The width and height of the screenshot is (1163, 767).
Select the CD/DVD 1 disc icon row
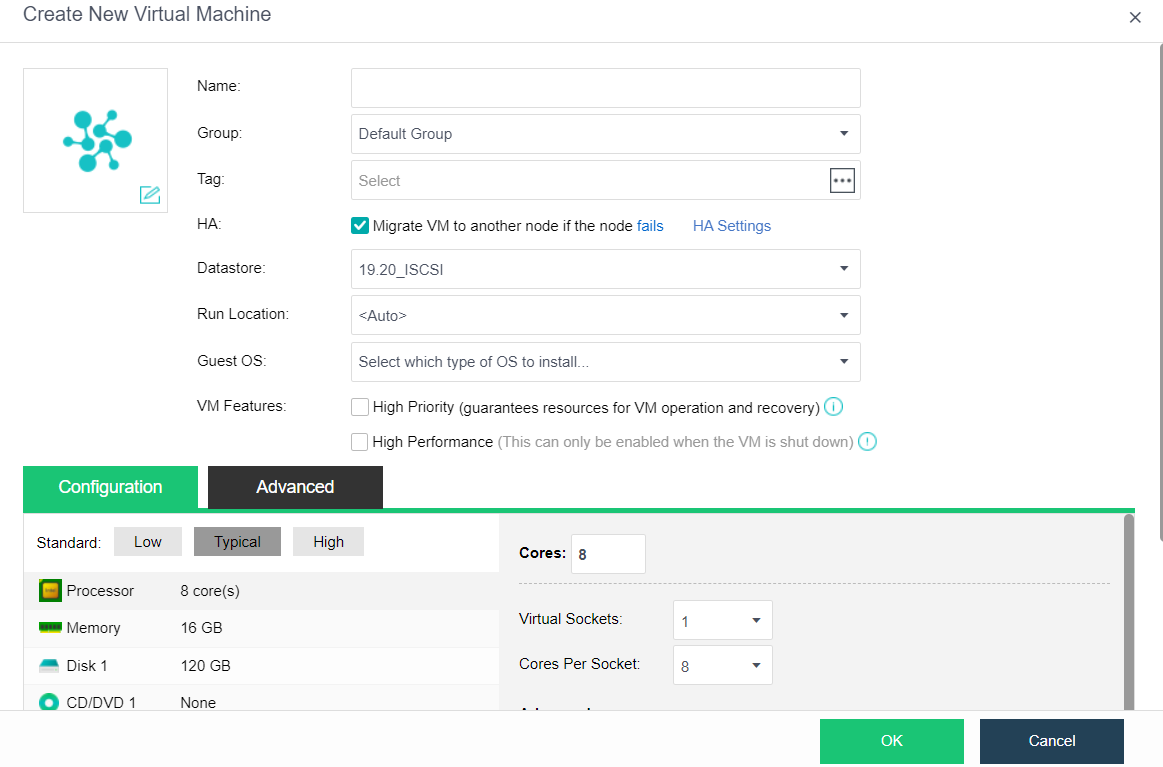click(50, 702)
